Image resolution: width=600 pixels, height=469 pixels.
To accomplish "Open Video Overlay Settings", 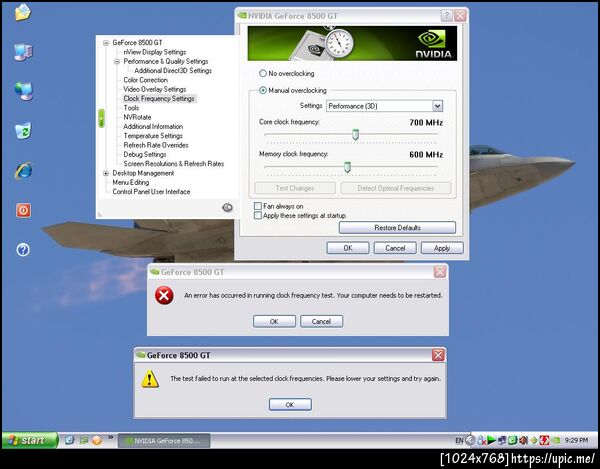I will click(155, 89).
